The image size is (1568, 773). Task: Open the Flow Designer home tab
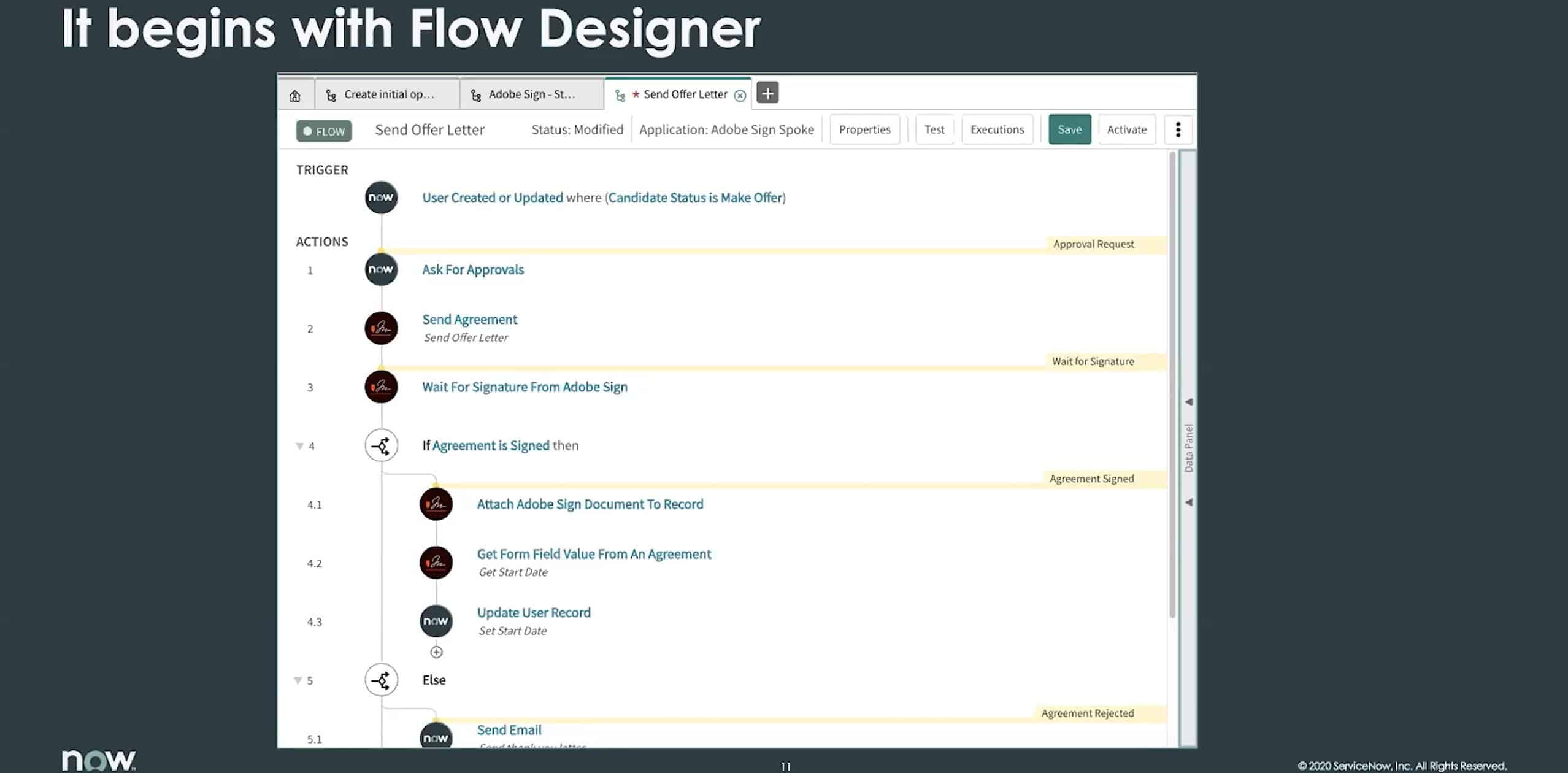pos(295,95)
